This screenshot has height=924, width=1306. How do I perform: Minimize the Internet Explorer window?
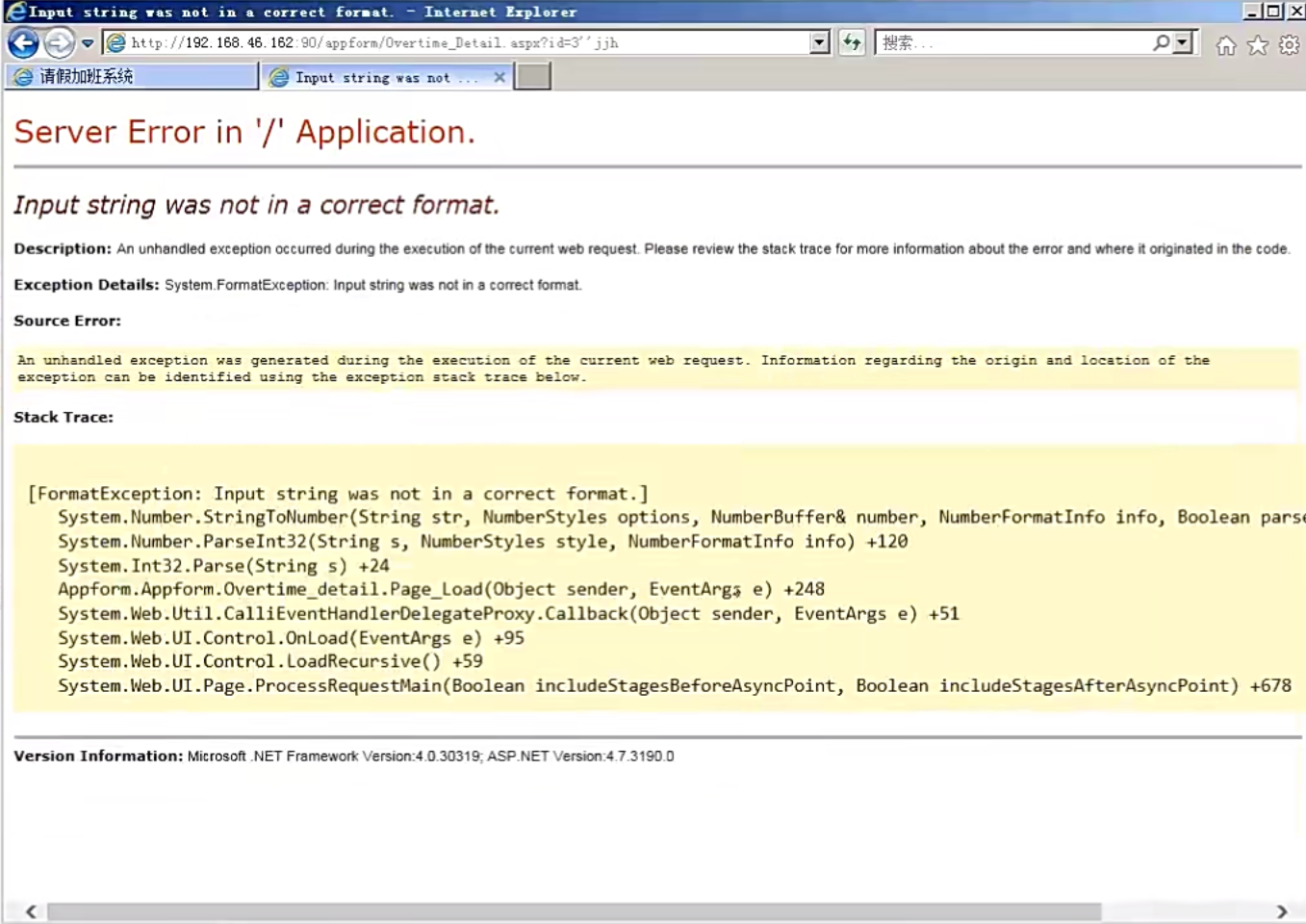coord(1252,12)
